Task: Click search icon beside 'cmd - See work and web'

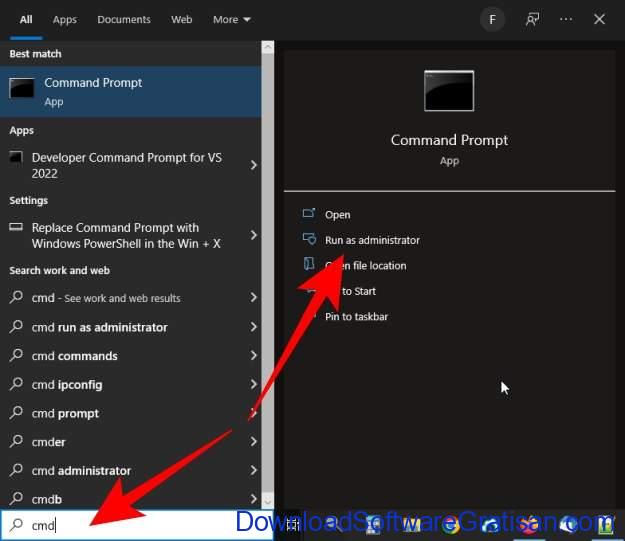Action: (x=16, y=297)
